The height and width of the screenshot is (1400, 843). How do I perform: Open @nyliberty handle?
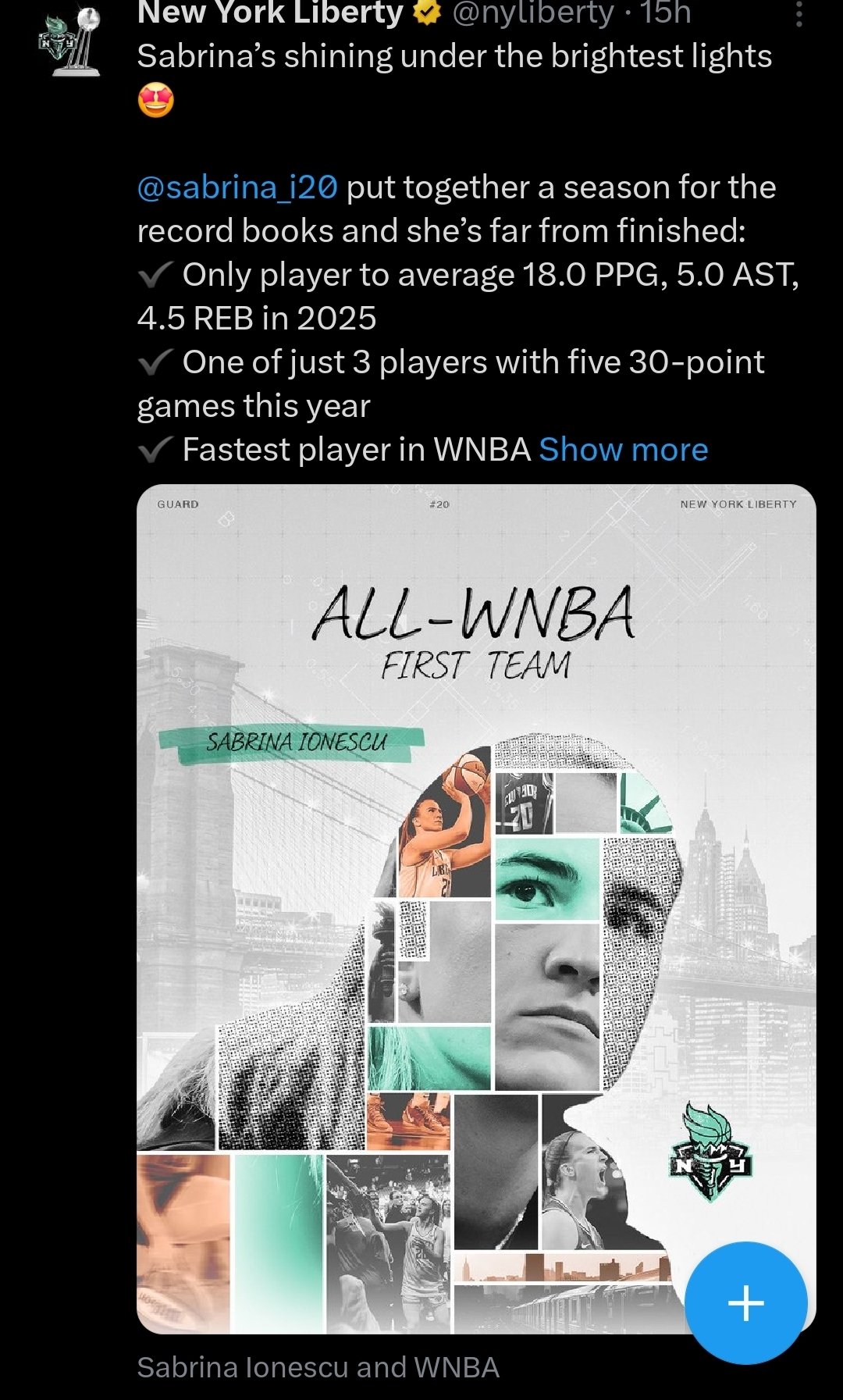[x=533, y=12]
